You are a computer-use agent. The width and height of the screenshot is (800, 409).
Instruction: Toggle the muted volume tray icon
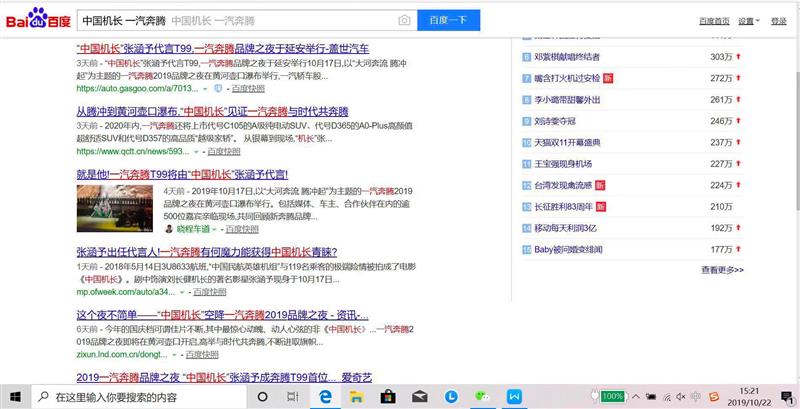point(681,397)
